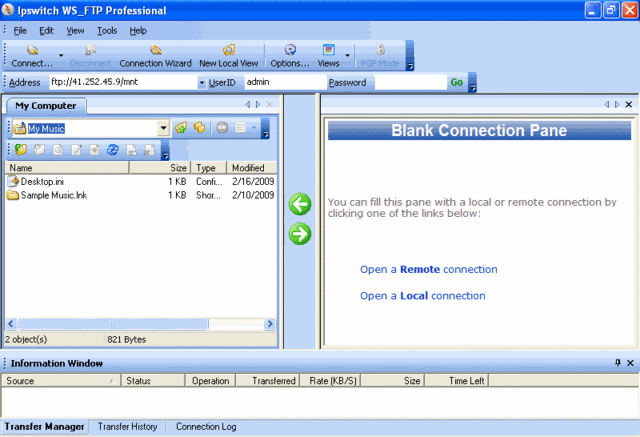Switch to the Connection Log tab

point(206,427)
